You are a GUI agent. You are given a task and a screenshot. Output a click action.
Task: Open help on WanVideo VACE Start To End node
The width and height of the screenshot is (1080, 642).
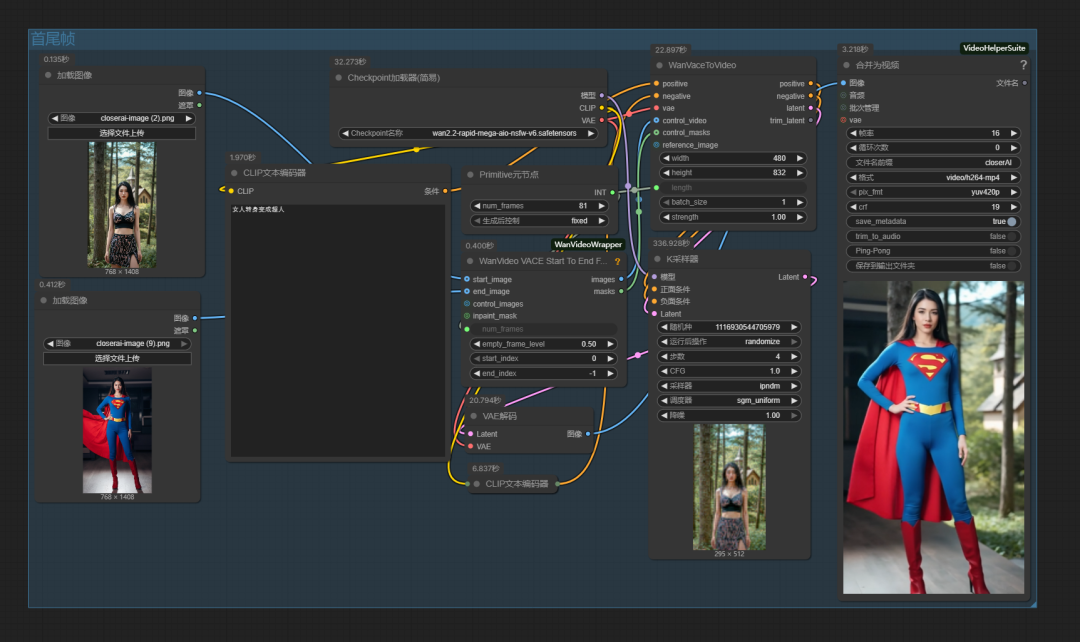point(617,261)
